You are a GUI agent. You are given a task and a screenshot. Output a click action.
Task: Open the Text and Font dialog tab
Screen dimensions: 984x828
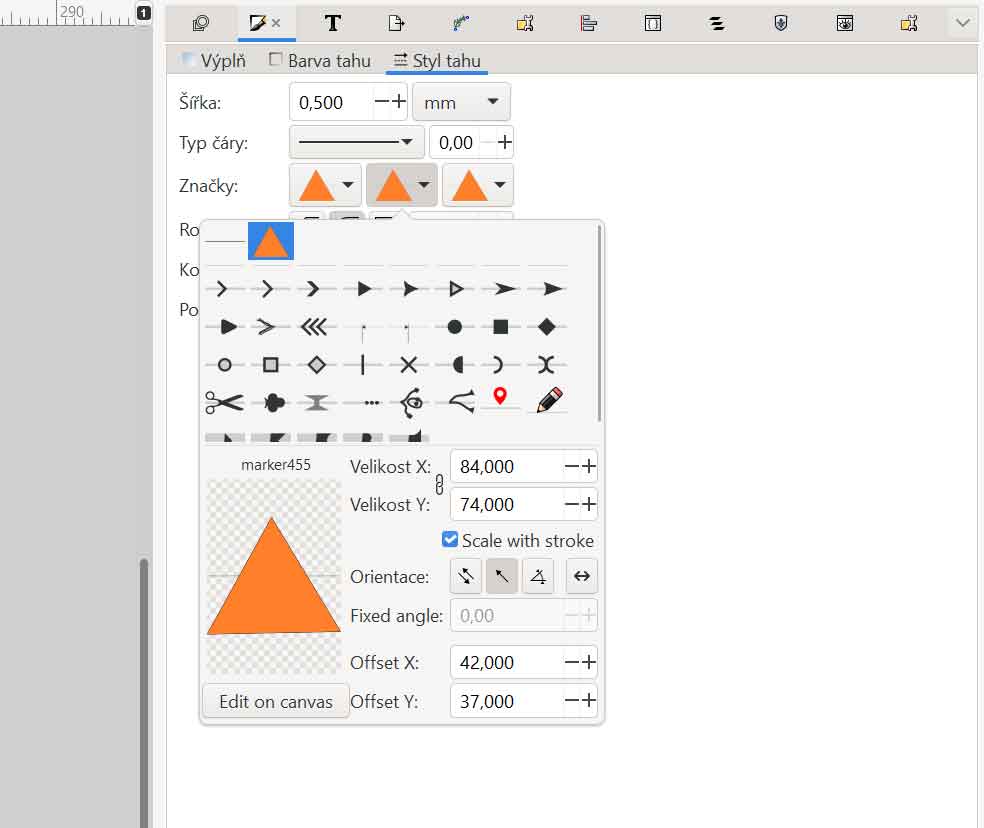pyautogui.click(x=333, y=23)
